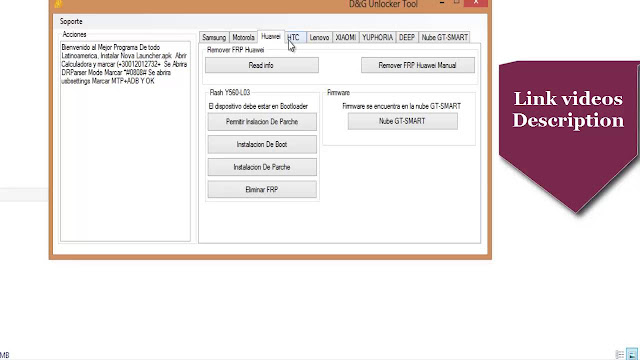Open the Soporte menu

(x=71, y=21)
